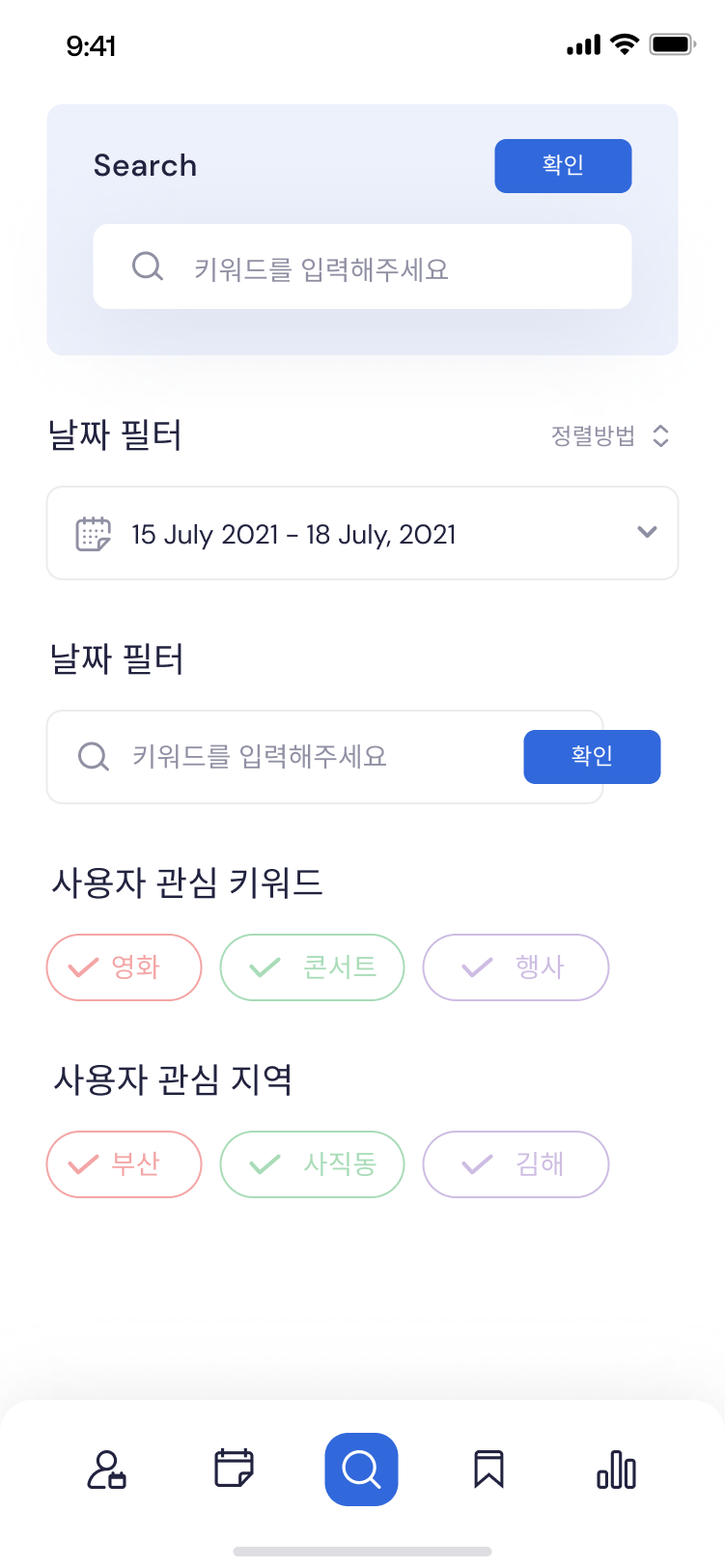Toggle the 부산 region chip
Screen dimensions: 725x1568
125,1164
